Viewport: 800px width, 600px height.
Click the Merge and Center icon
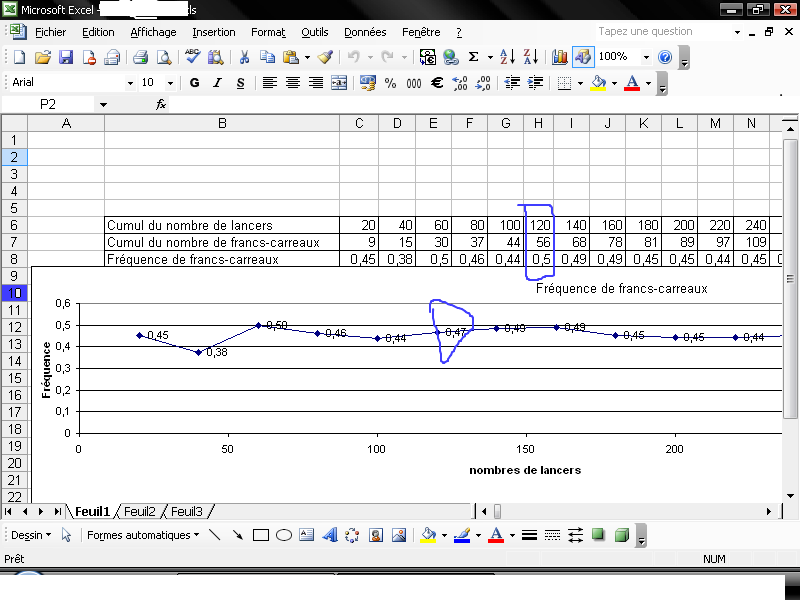(339, 83)
